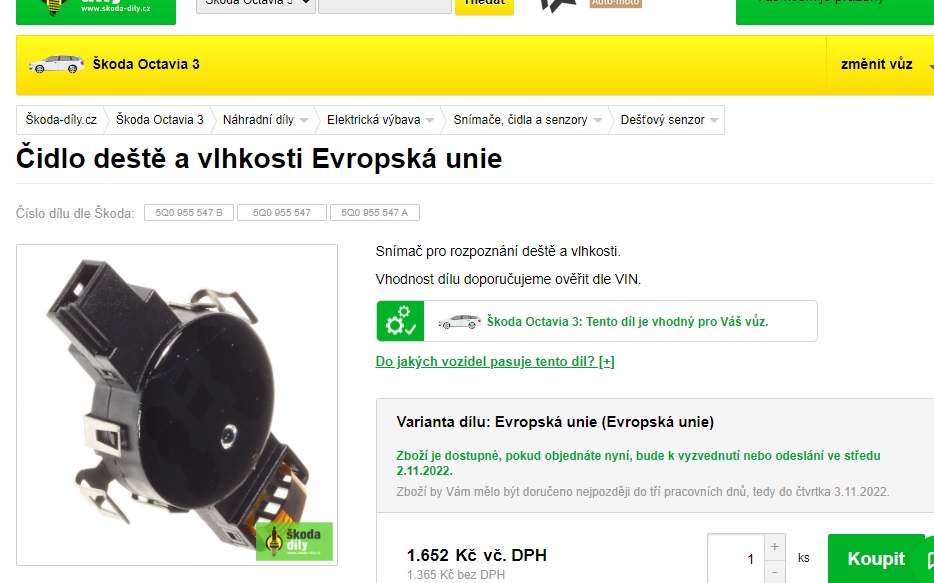Click the car icon next to Škoda Octavia 3 compatibility note
The width and height of the screenshot is (934, 583).
pos(457,320)
